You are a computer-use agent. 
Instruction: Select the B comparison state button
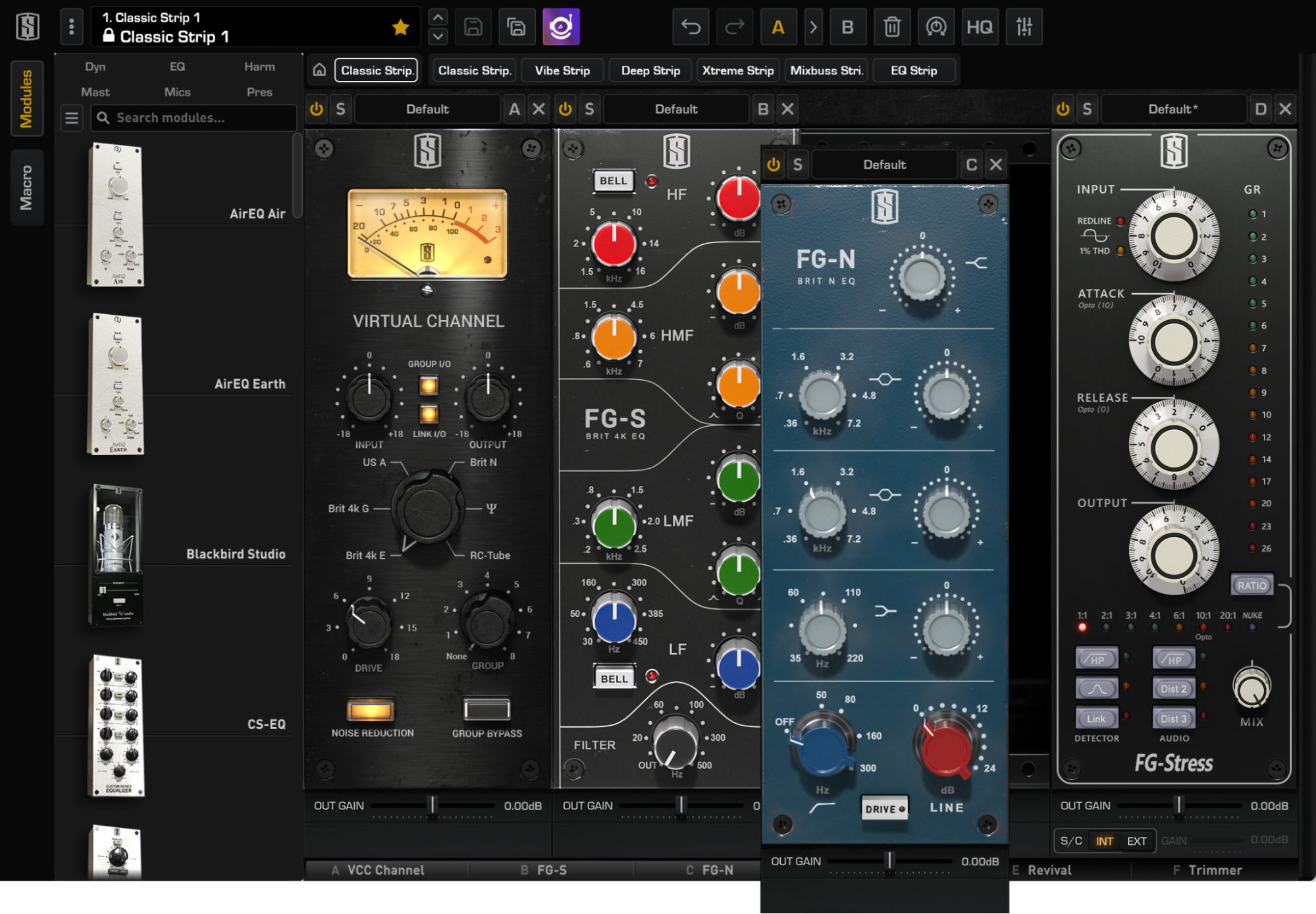coord(848,27)
